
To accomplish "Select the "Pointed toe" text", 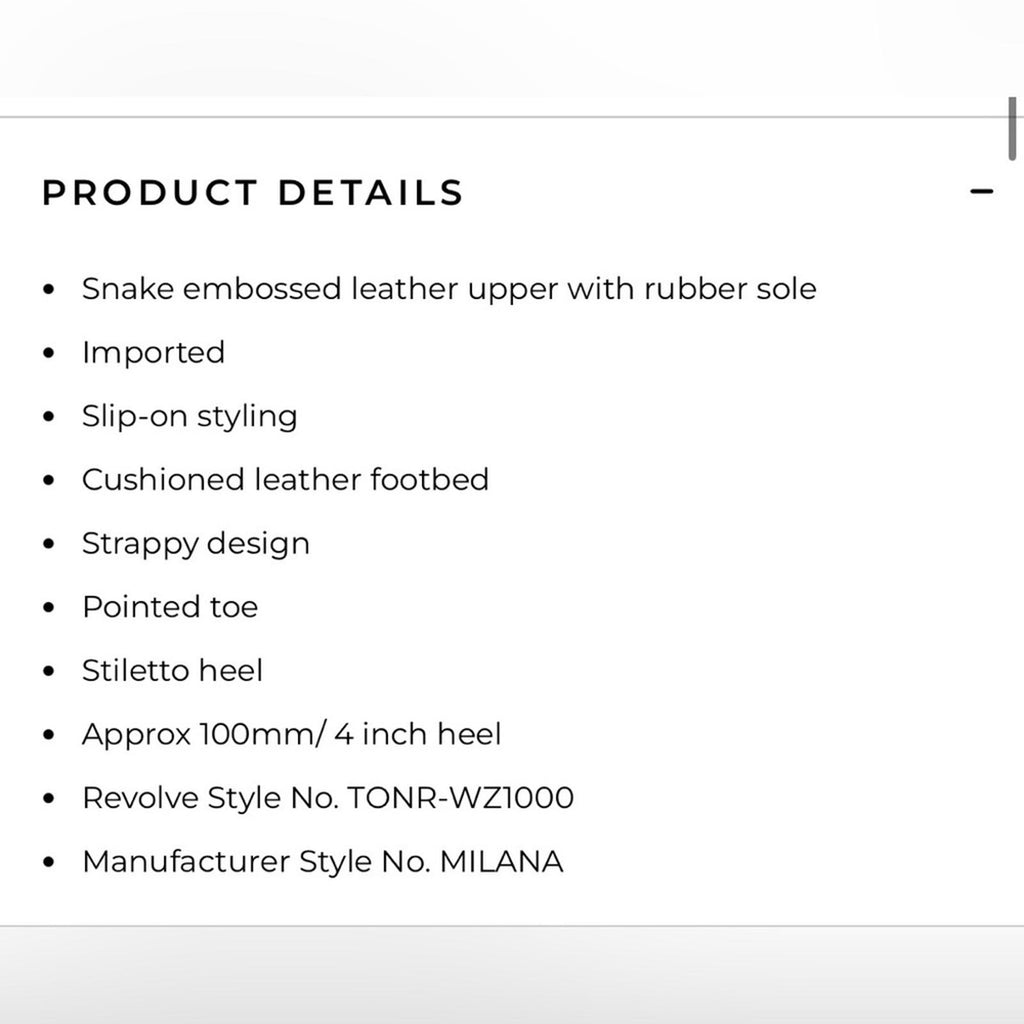I will tap(170, 607).
